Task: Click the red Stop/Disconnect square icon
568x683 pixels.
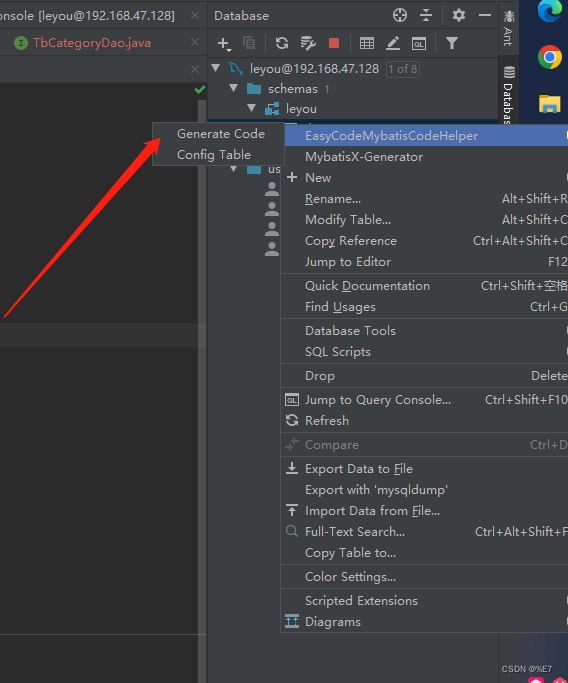Action: click(334, 43)
